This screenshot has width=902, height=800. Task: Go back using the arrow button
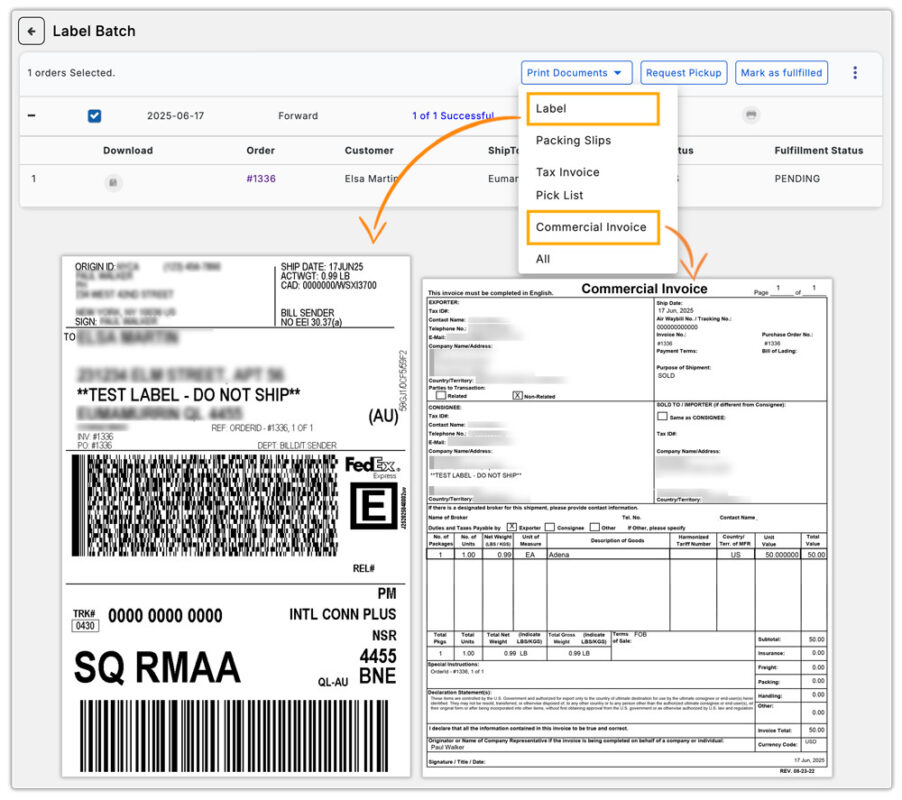pos(31,31)
